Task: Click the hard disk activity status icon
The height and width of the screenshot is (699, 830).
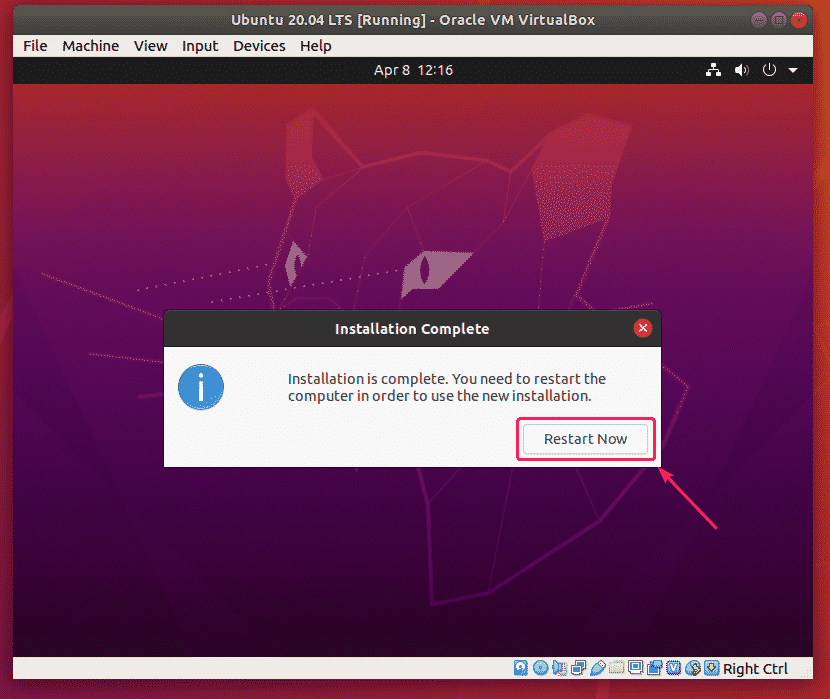Action: (521, 668)
